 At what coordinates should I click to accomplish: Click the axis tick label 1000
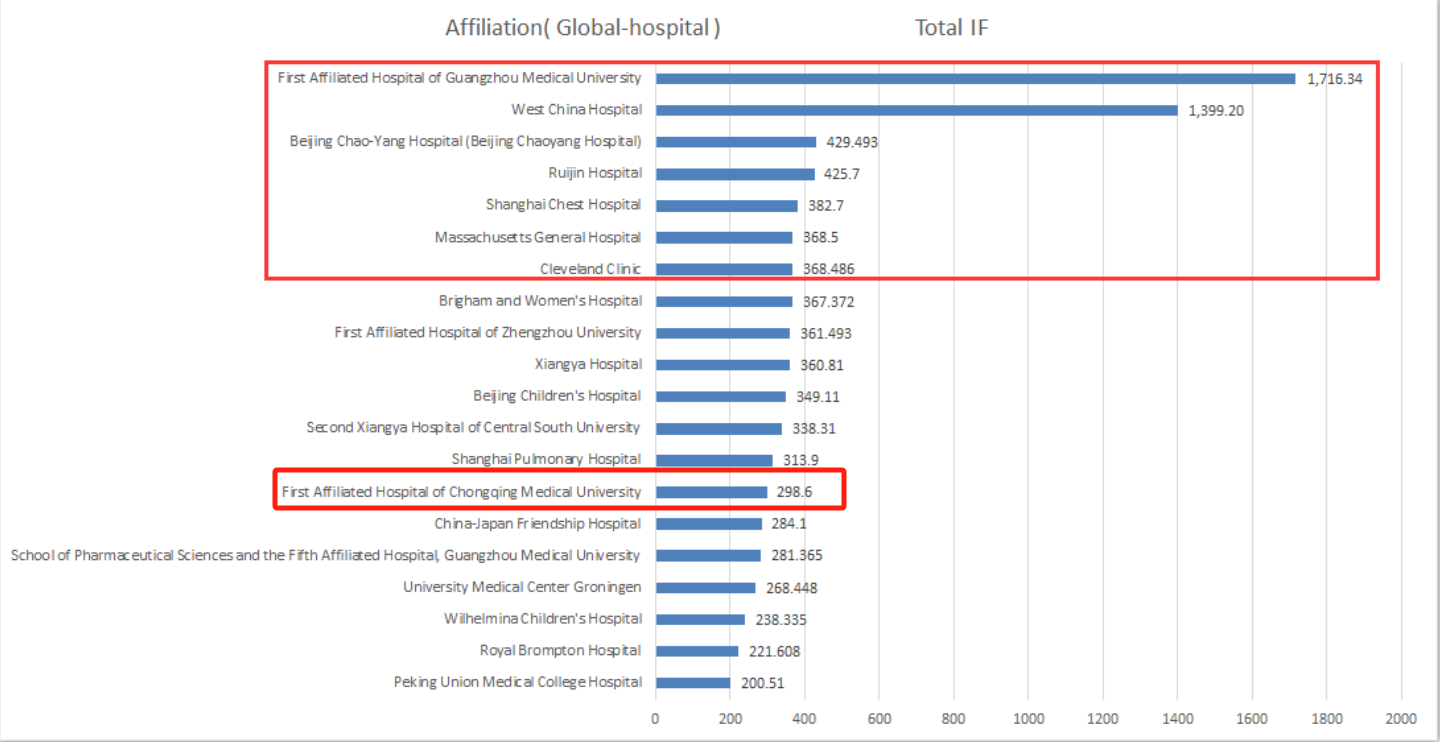coord(1028,718)
